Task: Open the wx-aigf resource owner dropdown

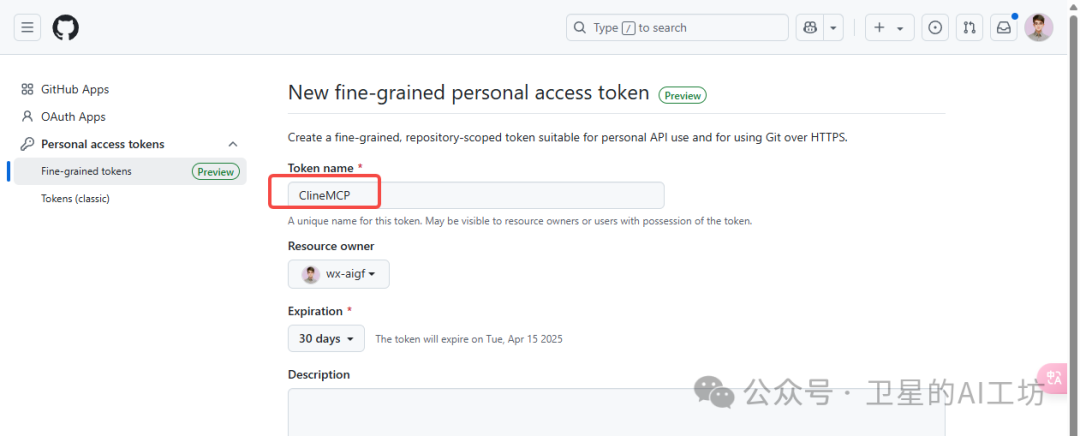Action: point(338,273)
